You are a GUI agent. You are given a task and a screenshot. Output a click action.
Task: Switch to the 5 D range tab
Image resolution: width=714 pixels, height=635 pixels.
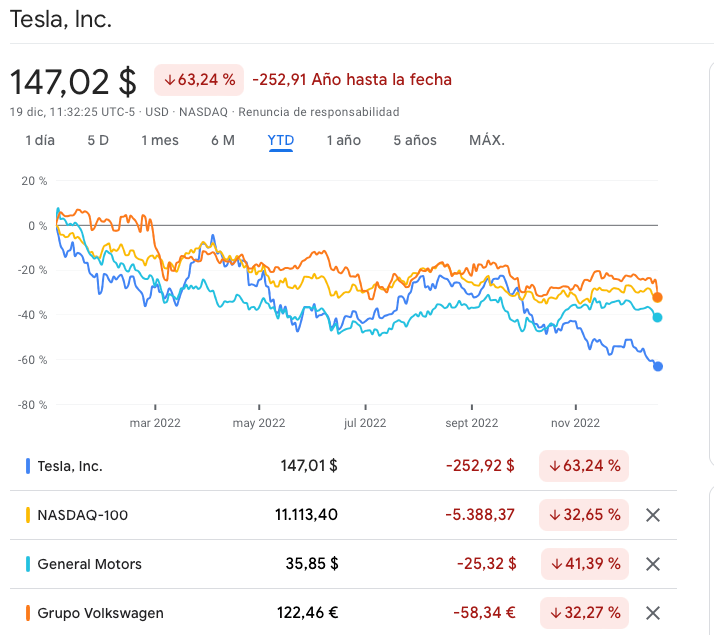click(x=98, y=140)
